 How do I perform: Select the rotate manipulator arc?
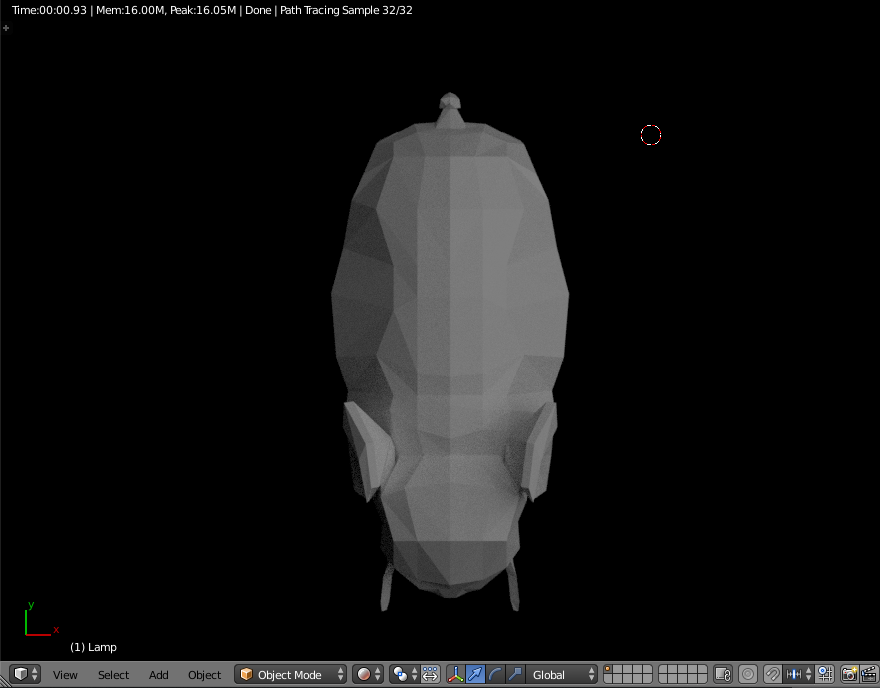(495, 674)
